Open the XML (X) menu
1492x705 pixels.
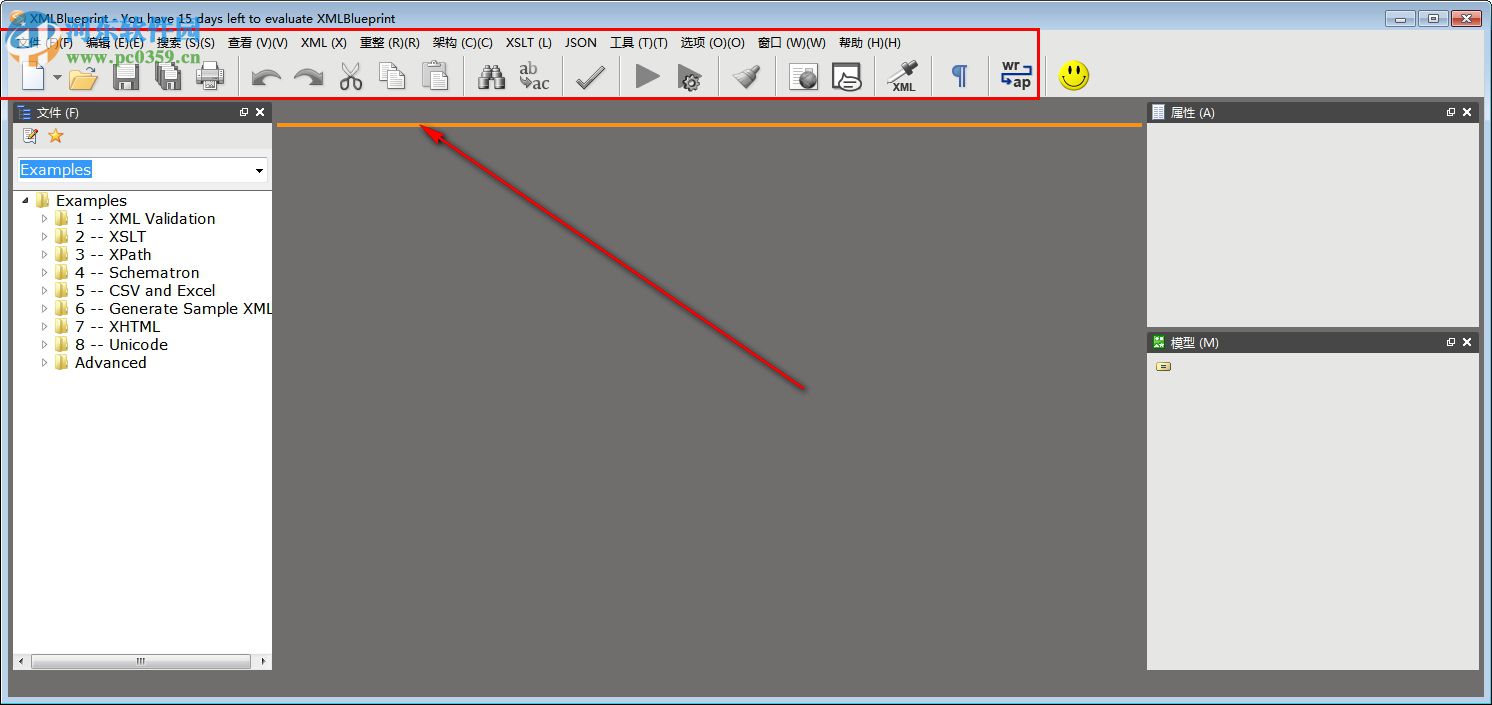point(324,43)
